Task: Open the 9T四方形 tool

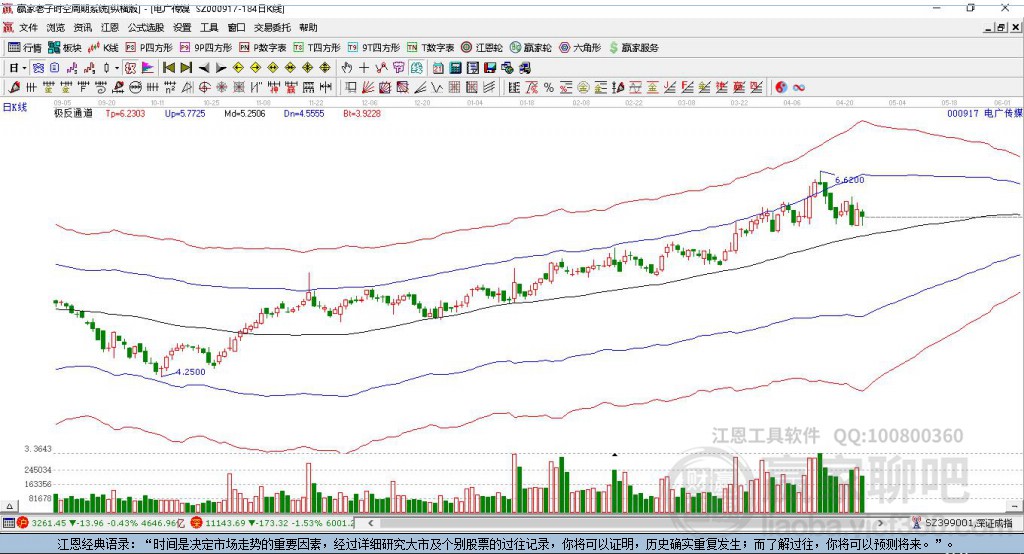Action: coord(374,48)
